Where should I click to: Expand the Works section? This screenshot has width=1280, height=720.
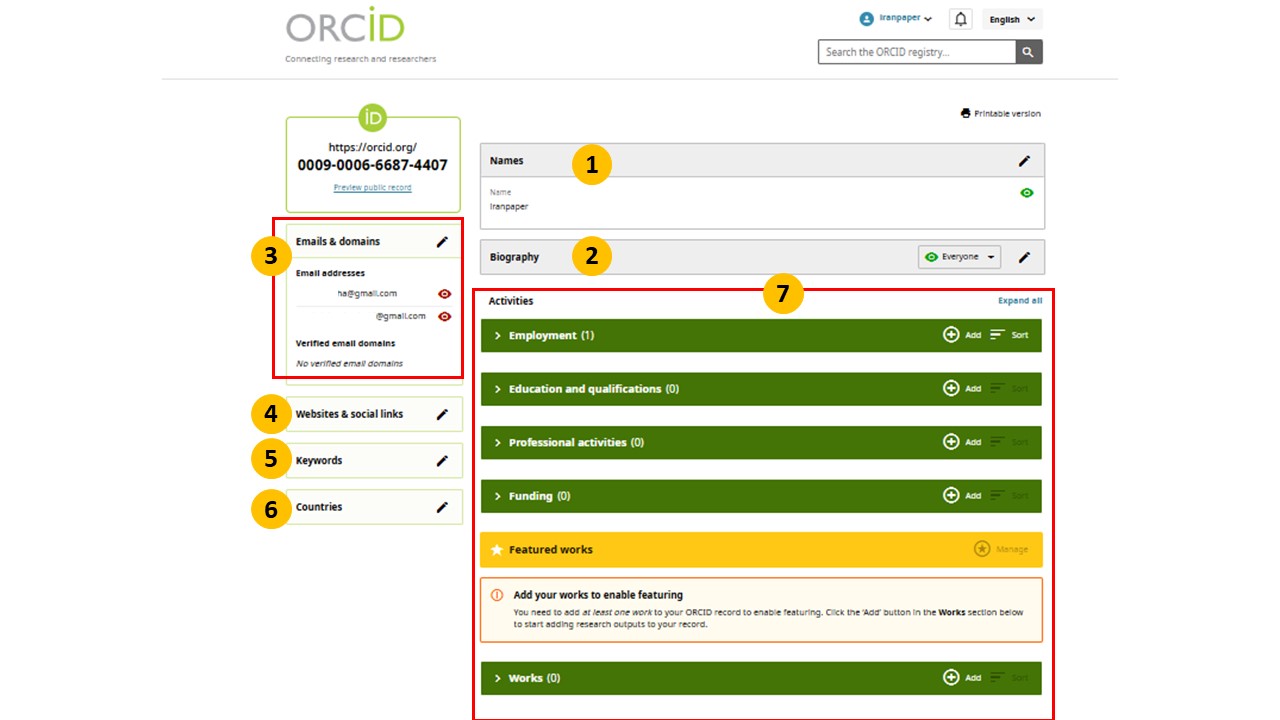point(498,678)
